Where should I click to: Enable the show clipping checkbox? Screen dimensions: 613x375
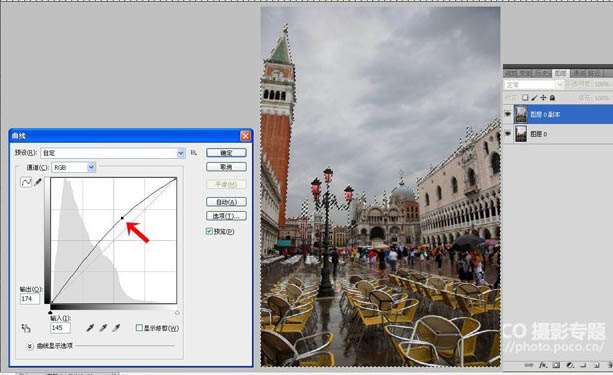click(139, 328)
